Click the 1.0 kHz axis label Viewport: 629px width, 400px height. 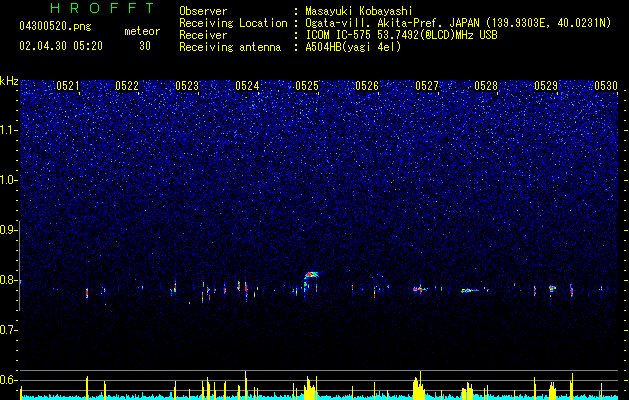[x=9, y=180]
